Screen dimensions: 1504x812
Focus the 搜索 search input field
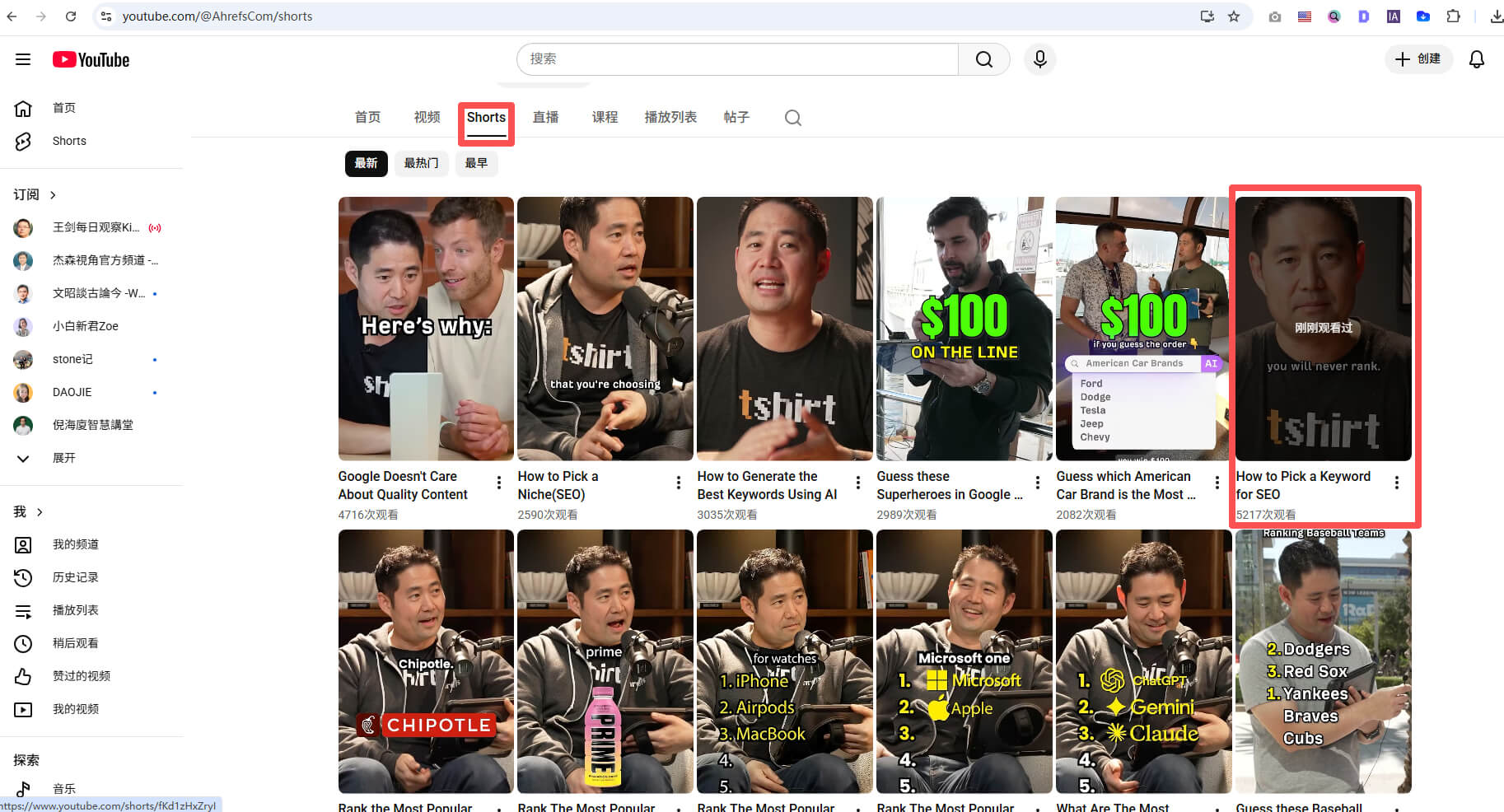click(x=737, y=59)
